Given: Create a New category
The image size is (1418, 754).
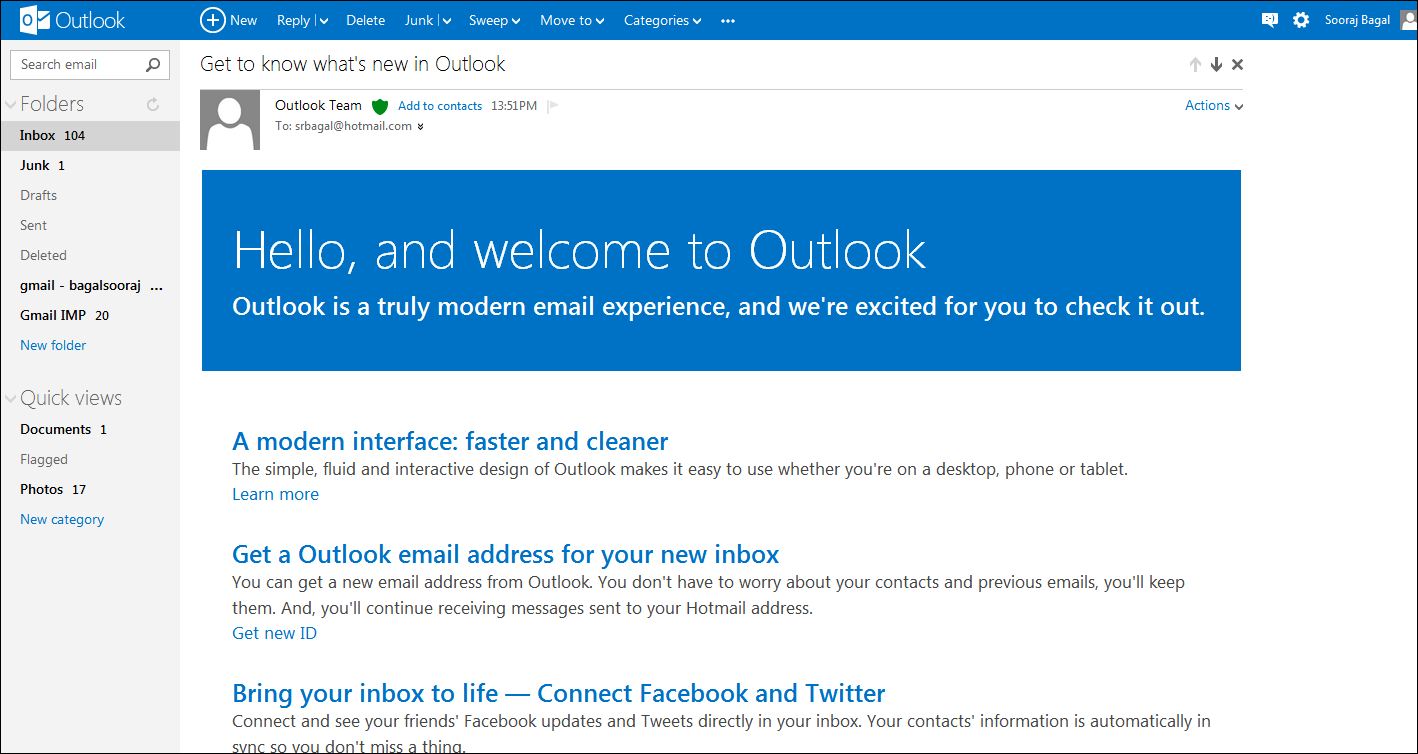Looking at the screenshot, I should click(x=62, y=519).
